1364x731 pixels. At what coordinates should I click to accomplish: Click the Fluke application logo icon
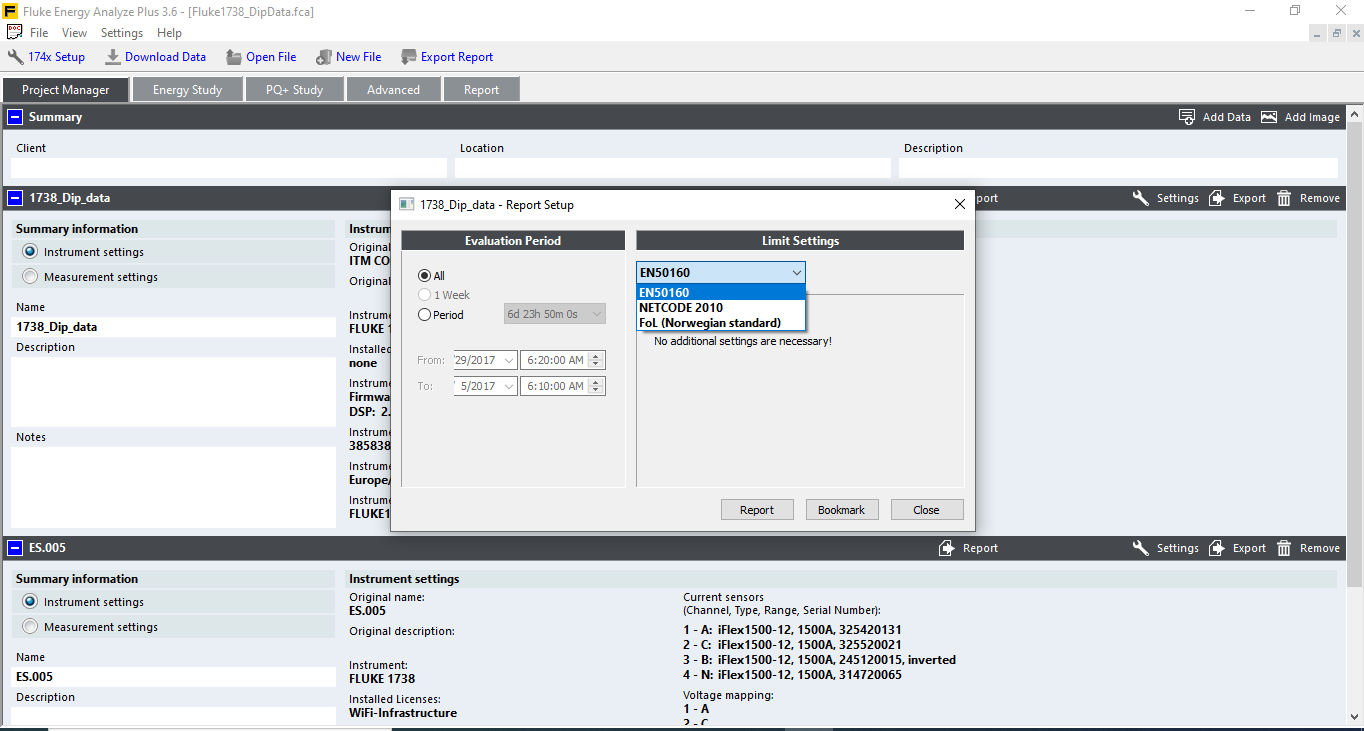[10, 10]
